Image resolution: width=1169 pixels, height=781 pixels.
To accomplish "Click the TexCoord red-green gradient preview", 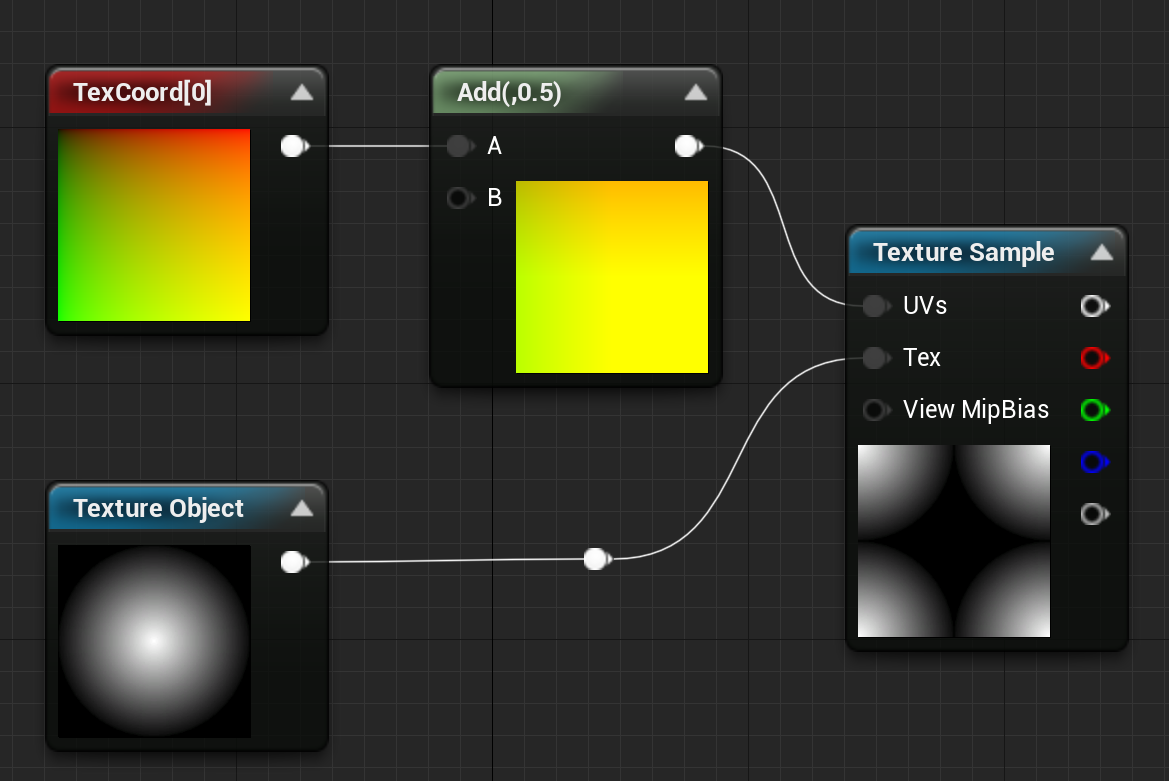I will tap(154, 225).
